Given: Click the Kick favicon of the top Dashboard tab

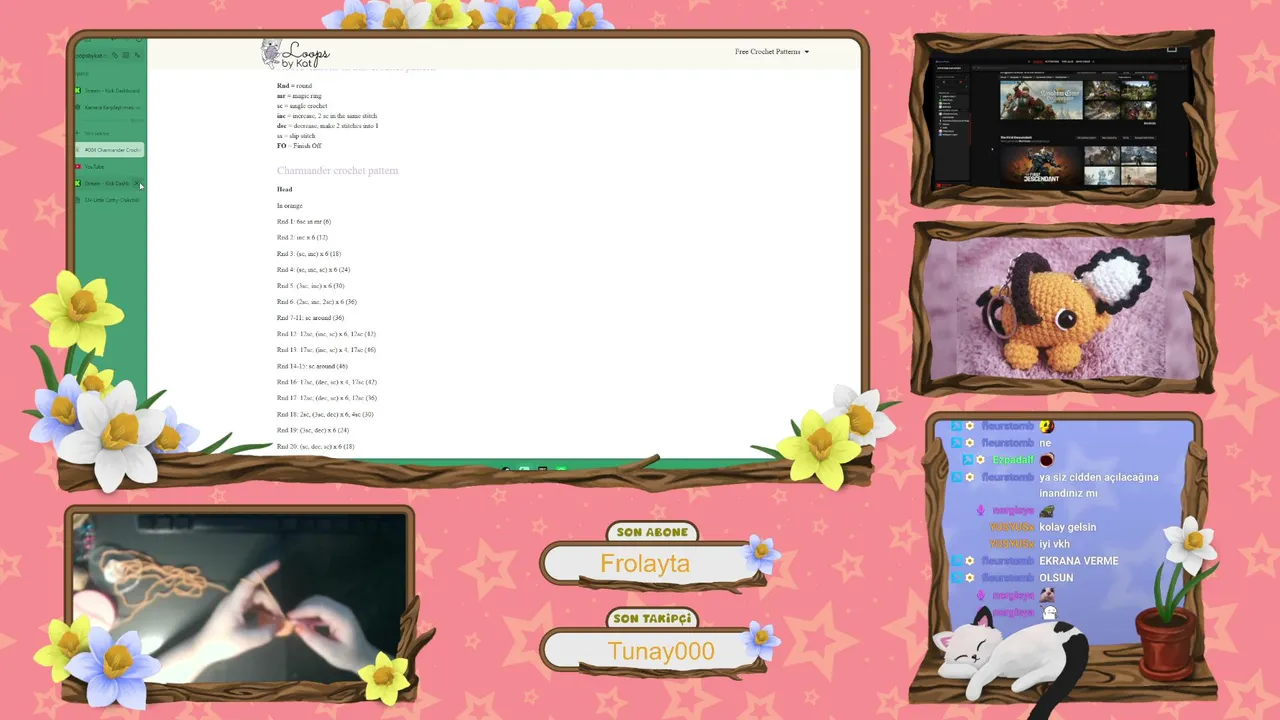Looking at the screenshot, I should [78, 91].
